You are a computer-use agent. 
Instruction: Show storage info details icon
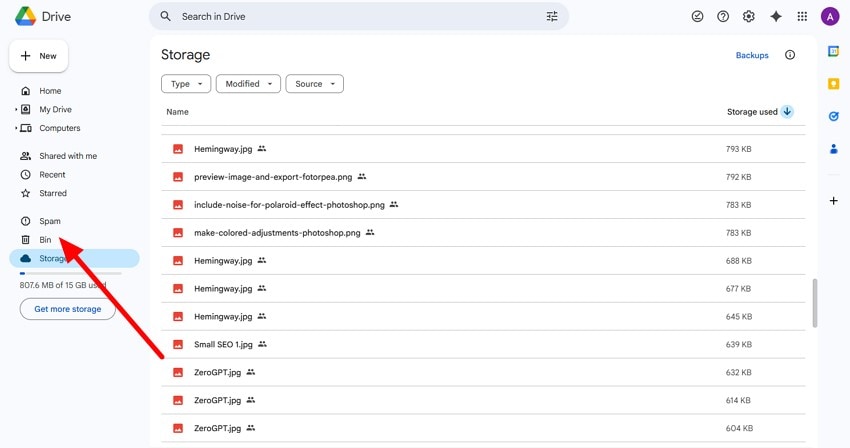[790, 55]
